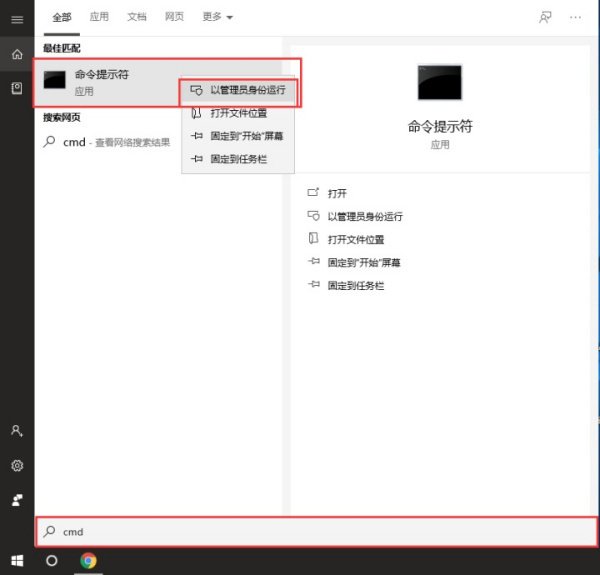Open the three-dot options menu
600x575 pixels.
575,17
